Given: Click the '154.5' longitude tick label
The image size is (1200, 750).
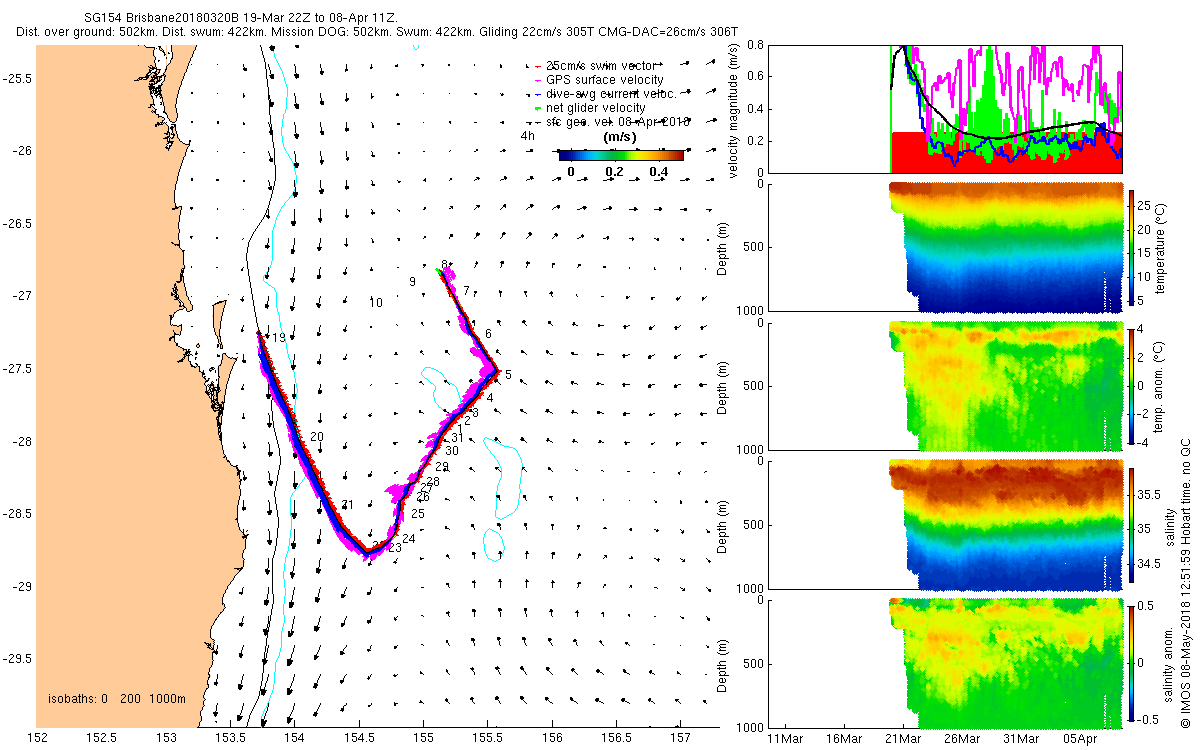Looking at the screenshot, I should tap(359, 738).
